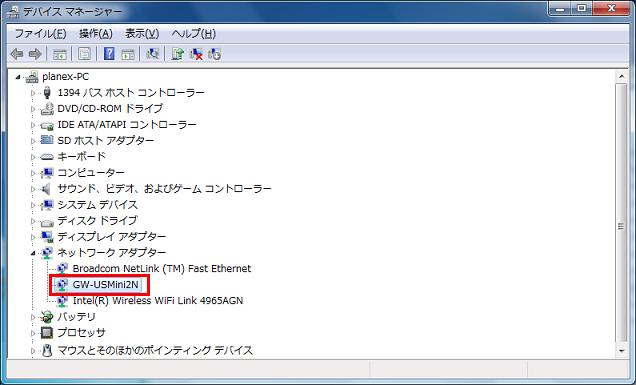Expand the コンピューター node

pyautogui.click(x=33, y=173)
